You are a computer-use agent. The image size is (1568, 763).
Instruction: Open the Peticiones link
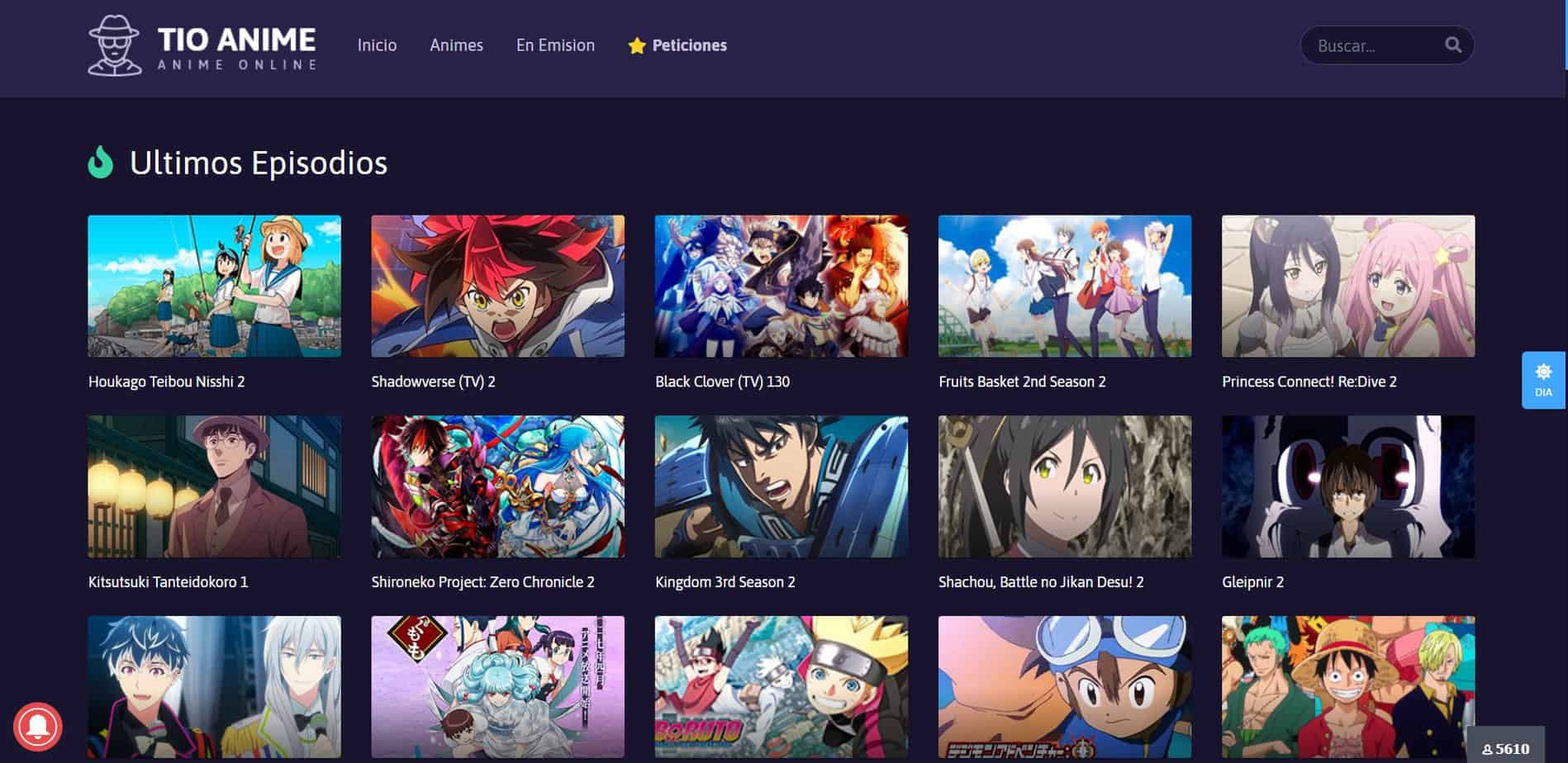(x=689, y=45)
